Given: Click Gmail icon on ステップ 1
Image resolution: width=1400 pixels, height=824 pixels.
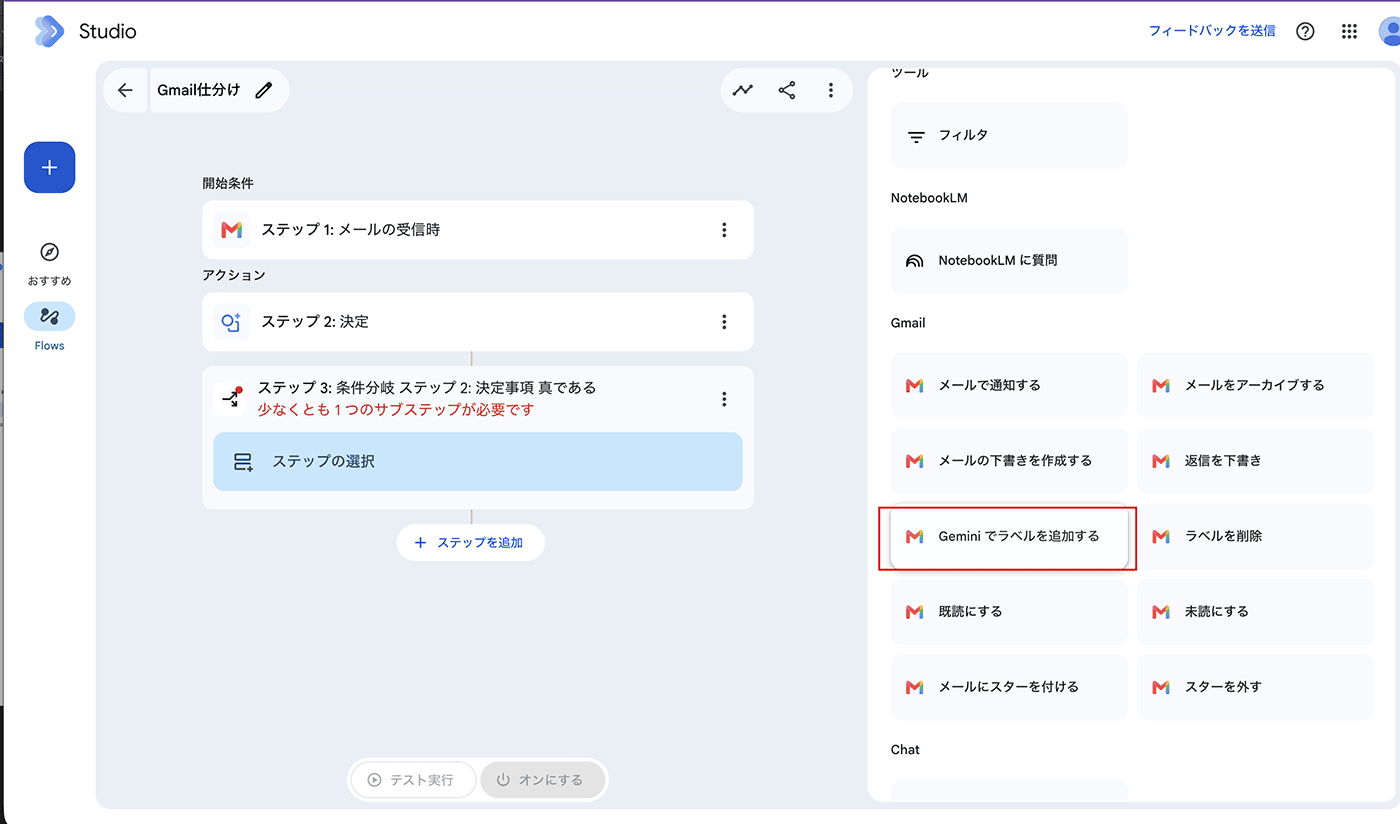Looking at the screenshot, I should 232,230.
